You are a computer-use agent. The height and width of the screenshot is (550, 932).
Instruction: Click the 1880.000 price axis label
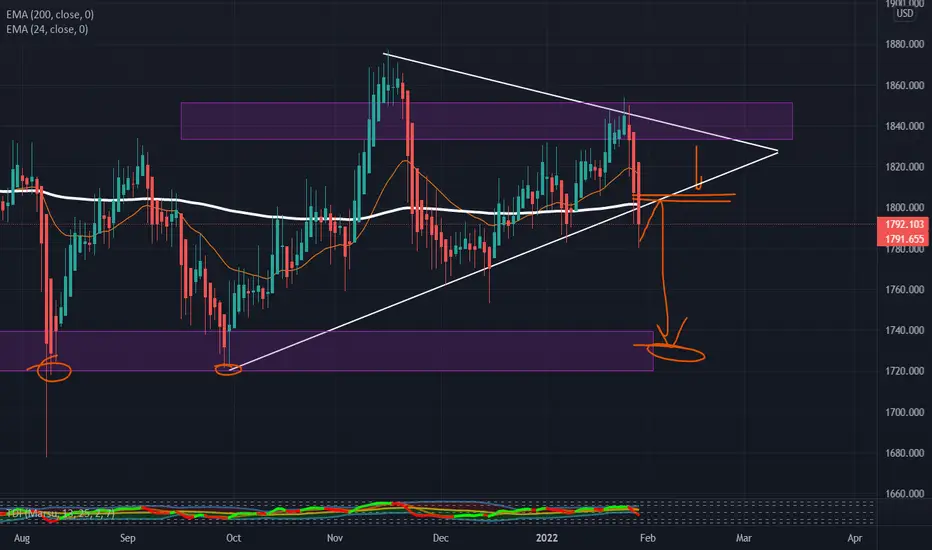pyautogui.click(x=904, y=45)
